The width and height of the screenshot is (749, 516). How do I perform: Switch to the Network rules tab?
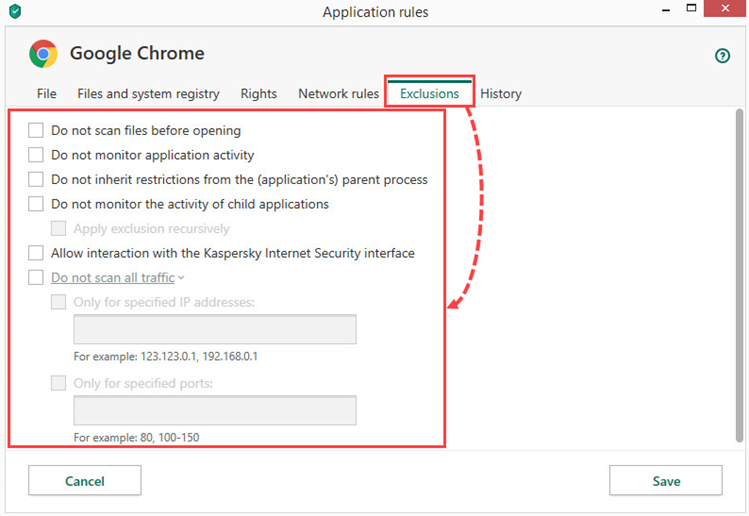tap(338, 94)
